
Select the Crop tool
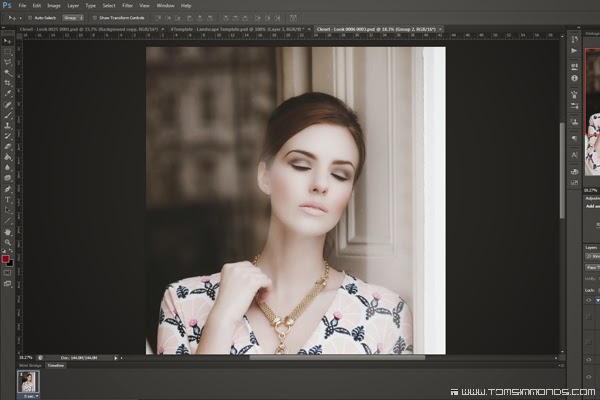[x=7, y=83]
